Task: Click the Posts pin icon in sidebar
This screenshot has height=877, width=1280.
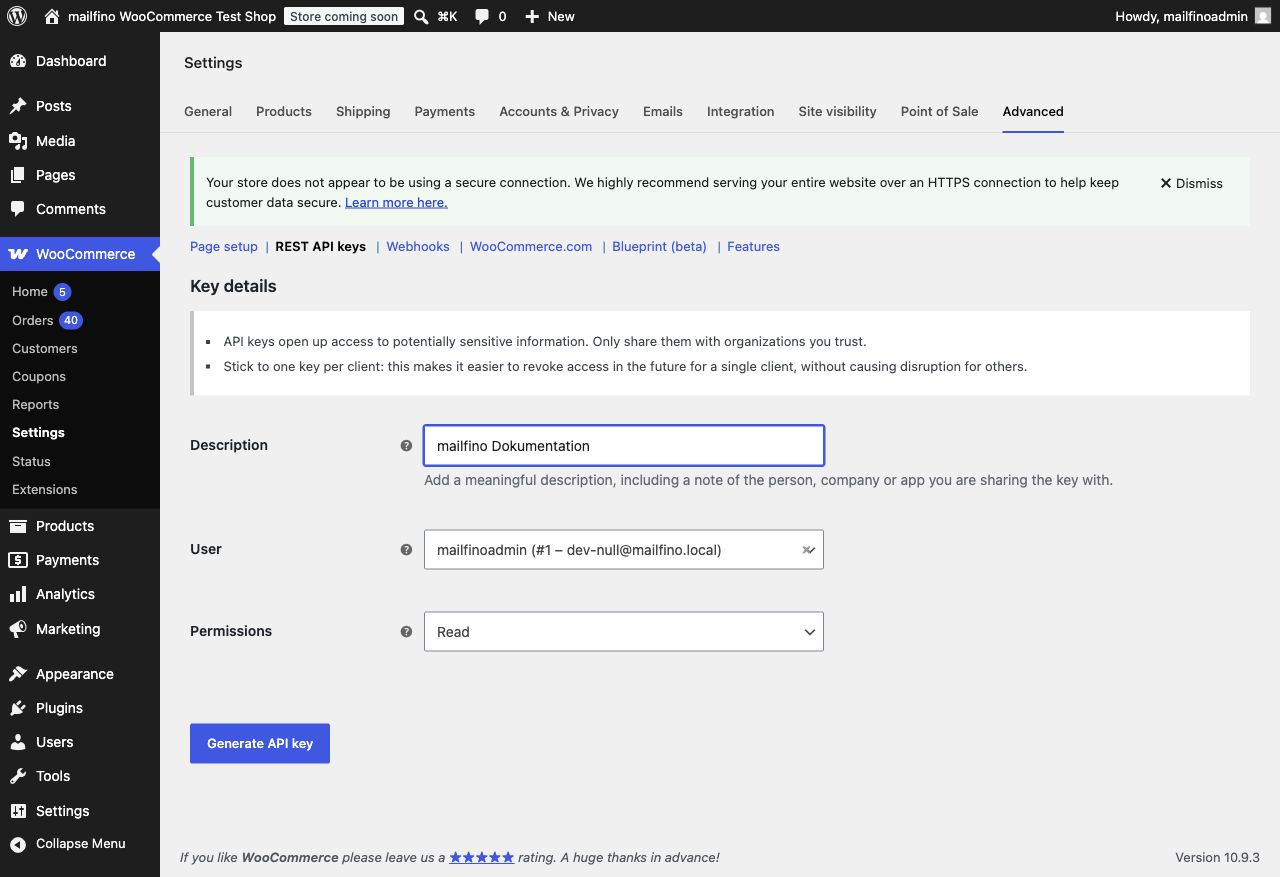Action: tap(18, 106)
